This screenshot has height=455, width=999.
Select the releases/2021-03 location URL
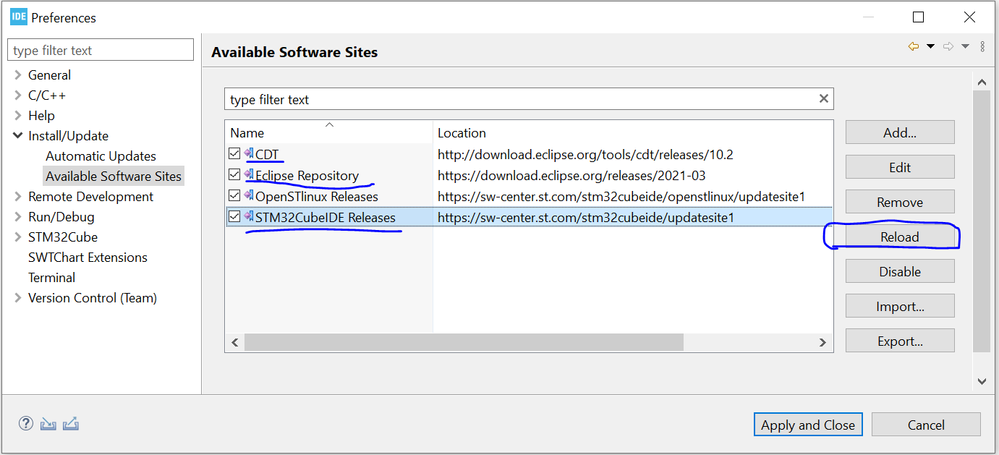[x=571, y=175]
